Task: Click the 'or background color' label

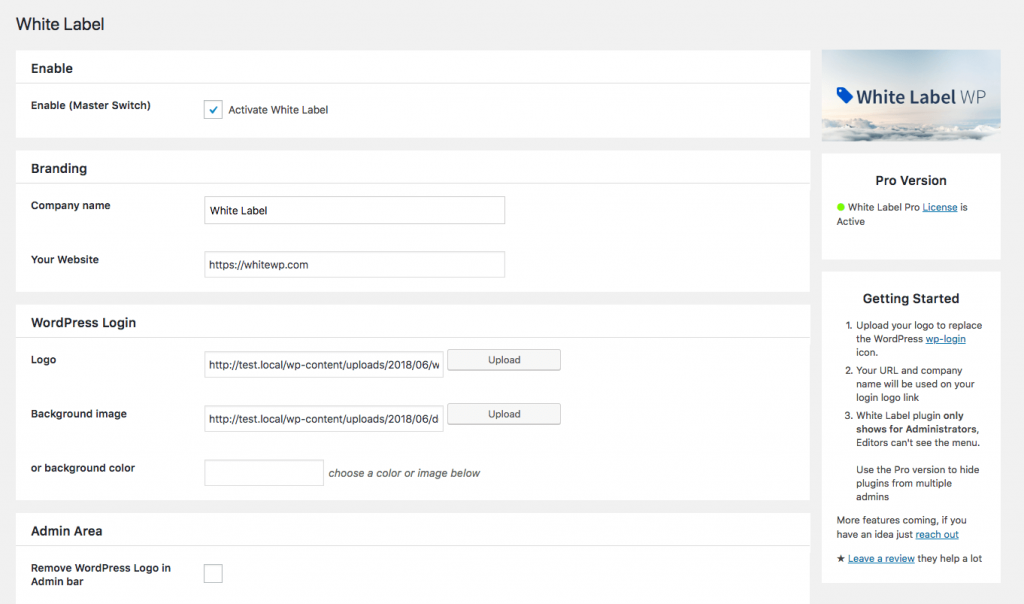Action: [83, 468]
